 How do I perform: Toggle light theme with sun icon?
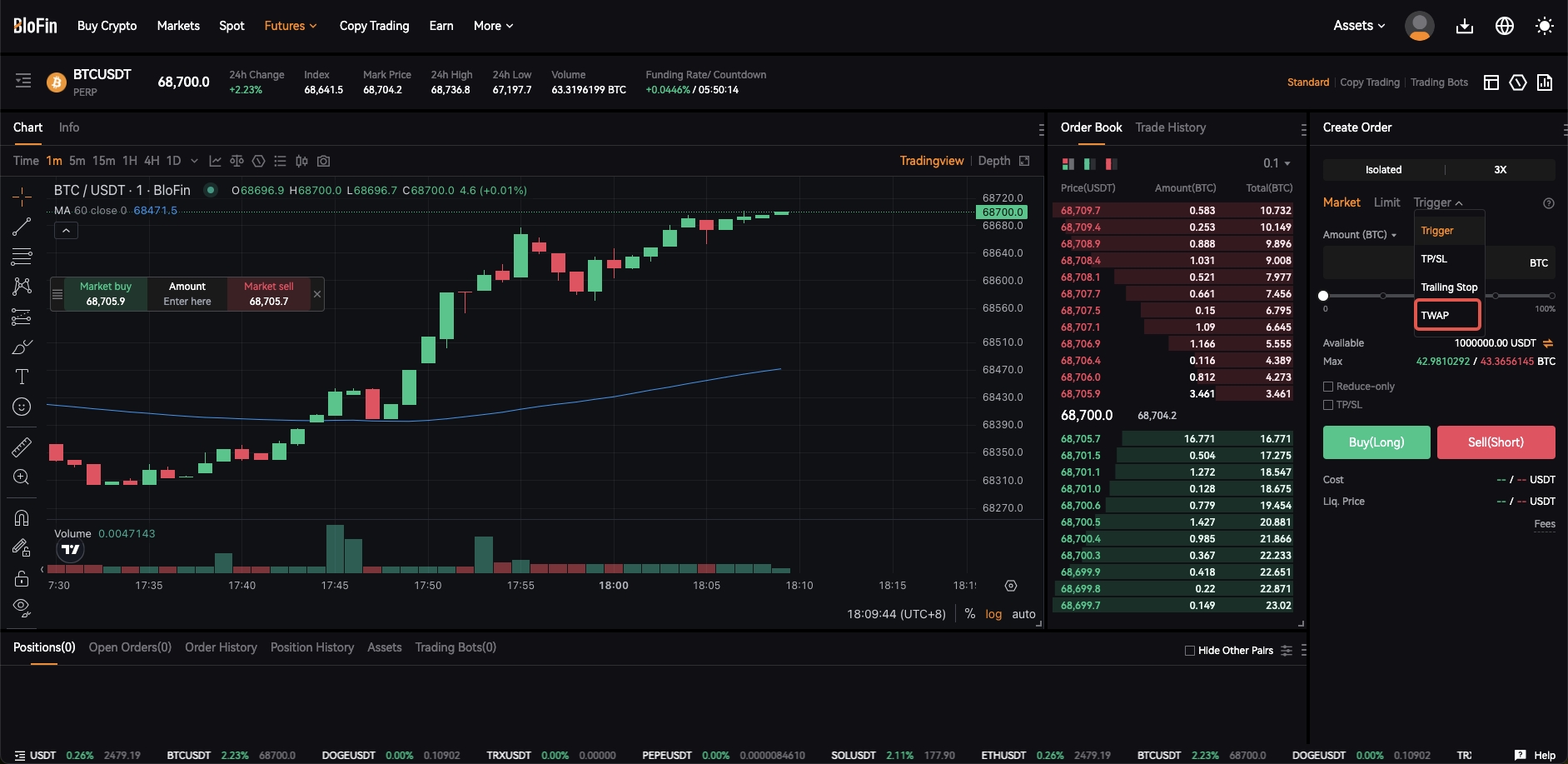pos(1545,26)
